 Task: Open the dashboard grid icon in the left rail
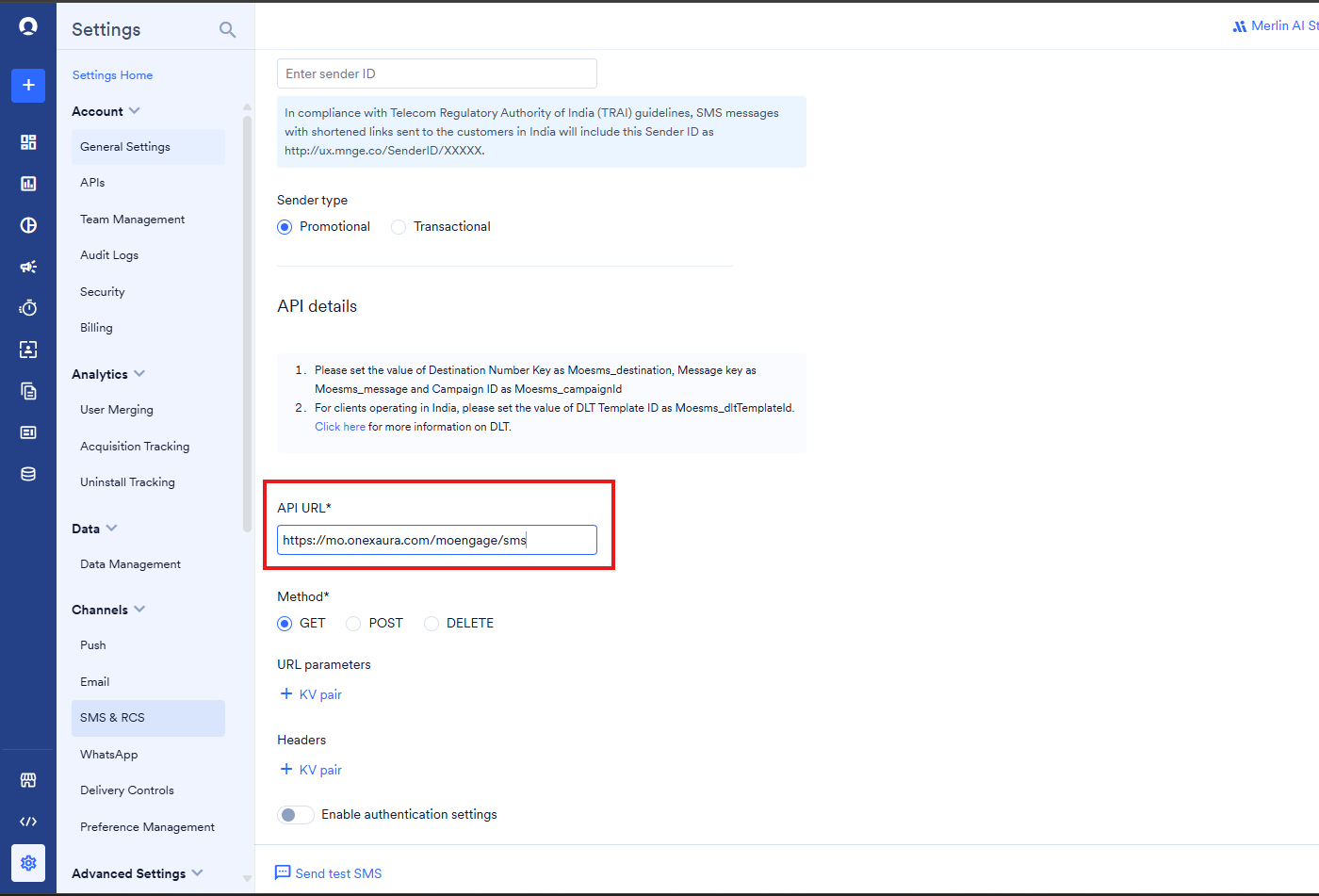pos(28,142)
